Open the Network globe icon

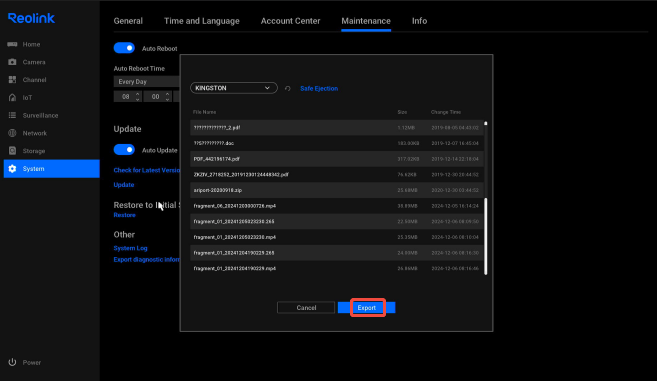pyautogui.click(x=12, y=133)
